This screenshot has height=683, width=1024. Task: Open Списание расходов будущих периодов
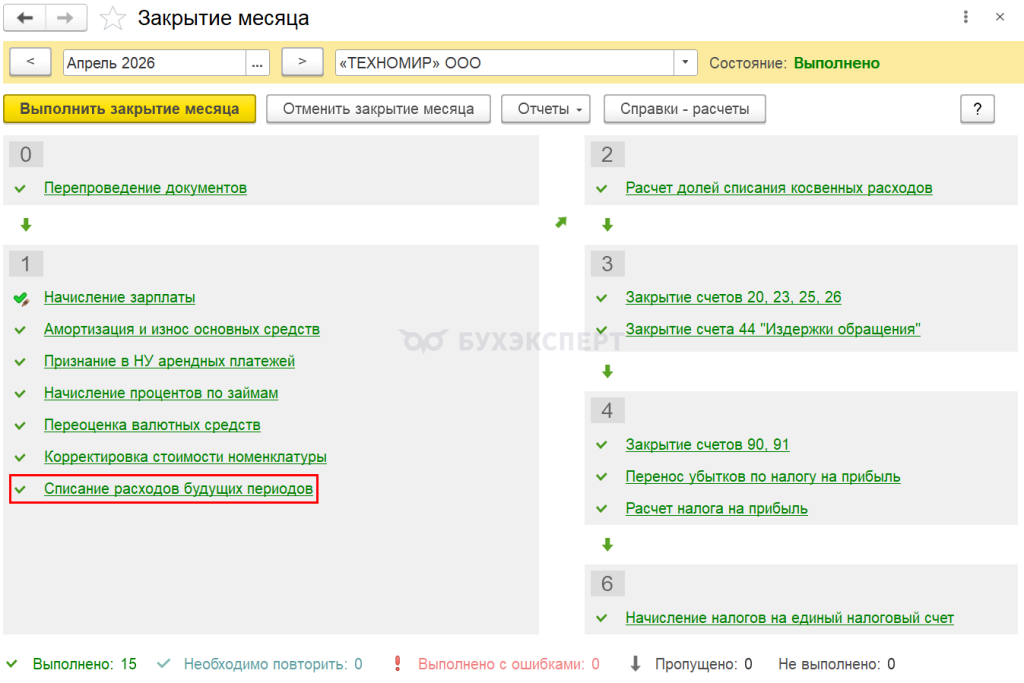(x=179, y=489)
